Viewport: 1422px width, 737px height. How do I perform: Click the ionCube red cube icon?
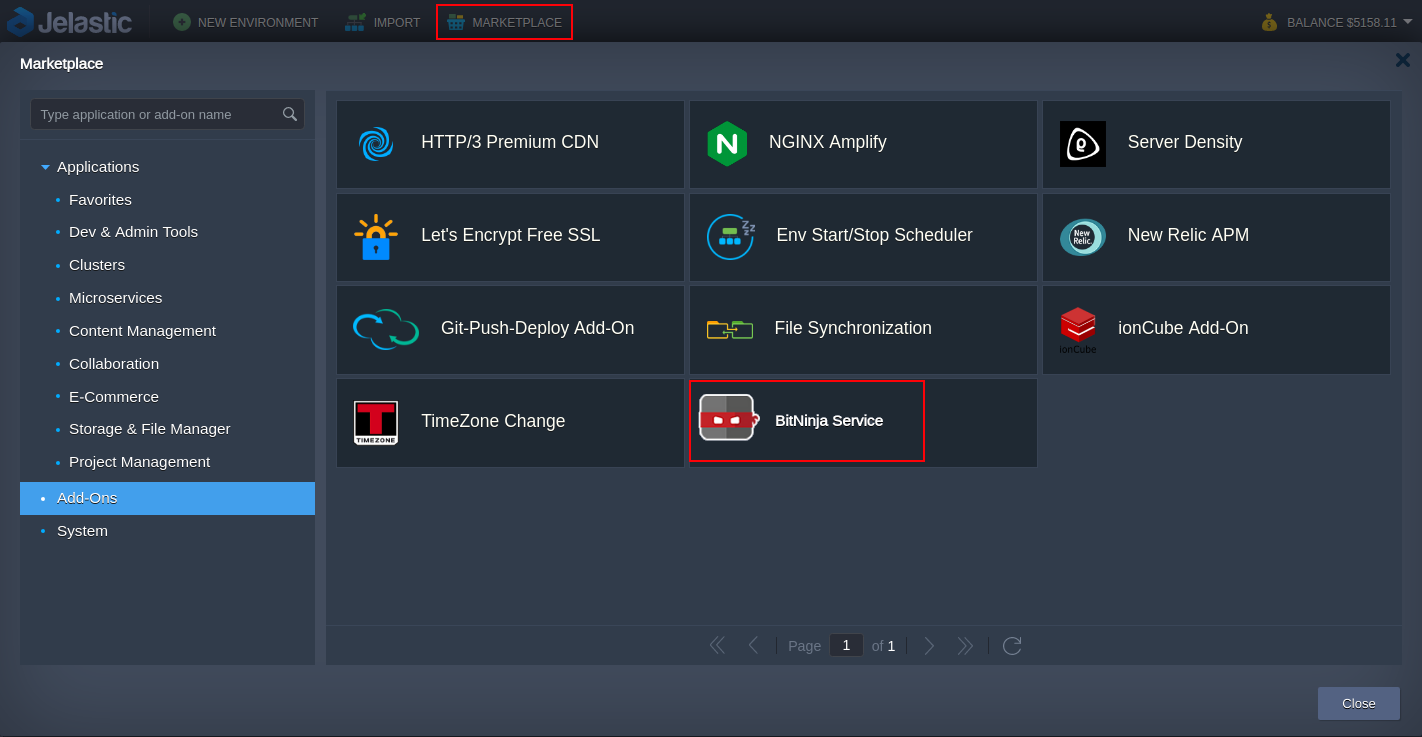pyautogui.click(x=1078, y=330)
